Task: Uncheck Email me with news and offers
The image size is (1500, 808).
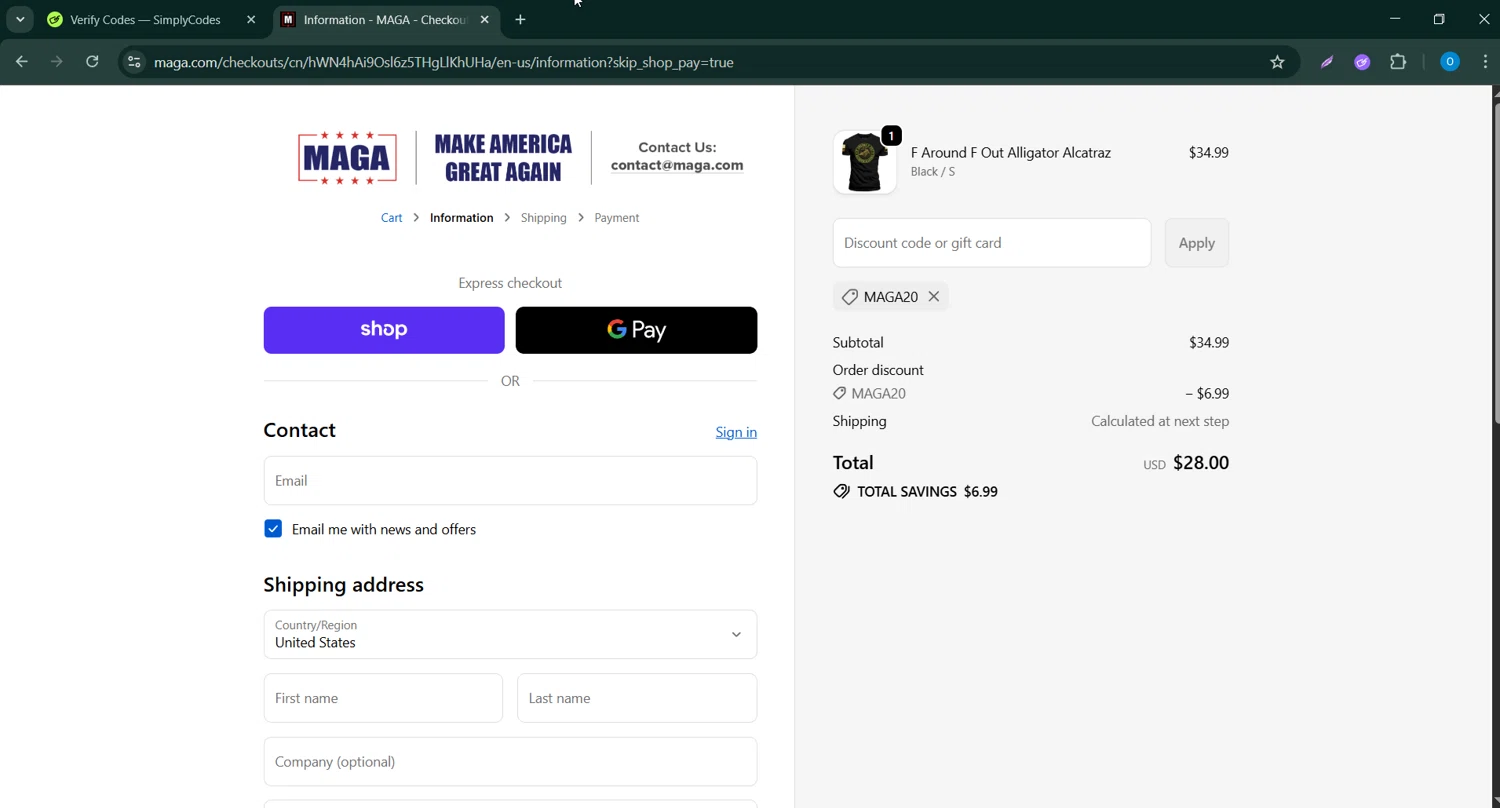Action: pyautogui.click(x=273, y=529)
